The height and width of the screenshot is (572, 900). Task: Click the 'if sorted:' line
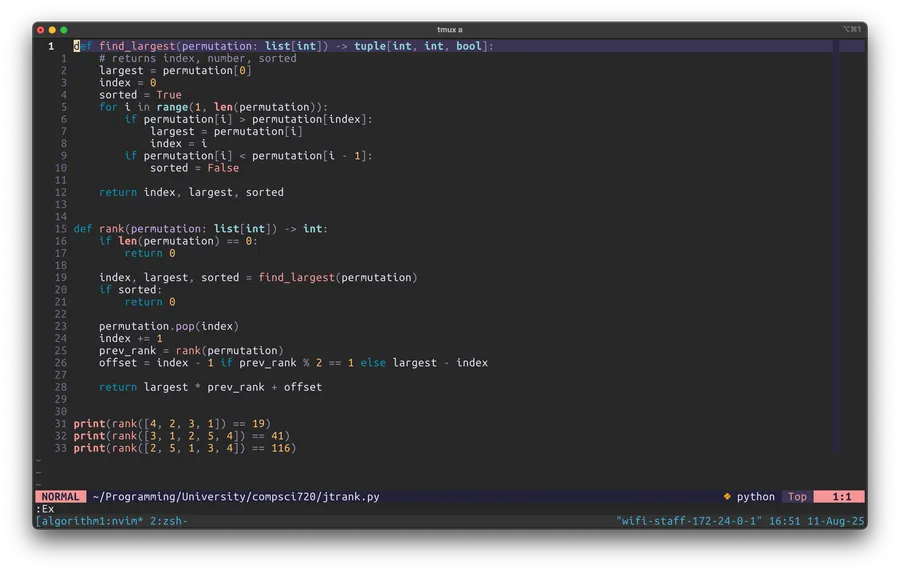[130, 290]
